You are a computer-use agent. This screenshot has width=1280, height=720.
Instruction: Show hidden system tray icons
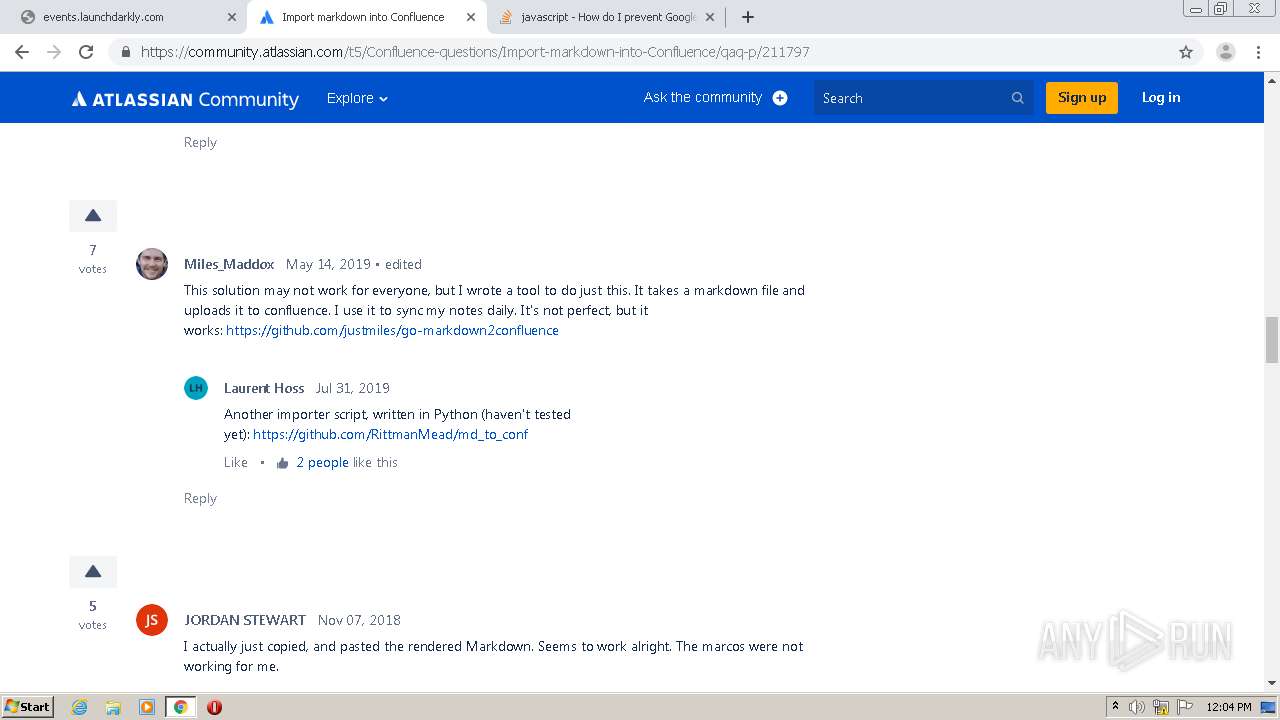[x=1114, y=707]
